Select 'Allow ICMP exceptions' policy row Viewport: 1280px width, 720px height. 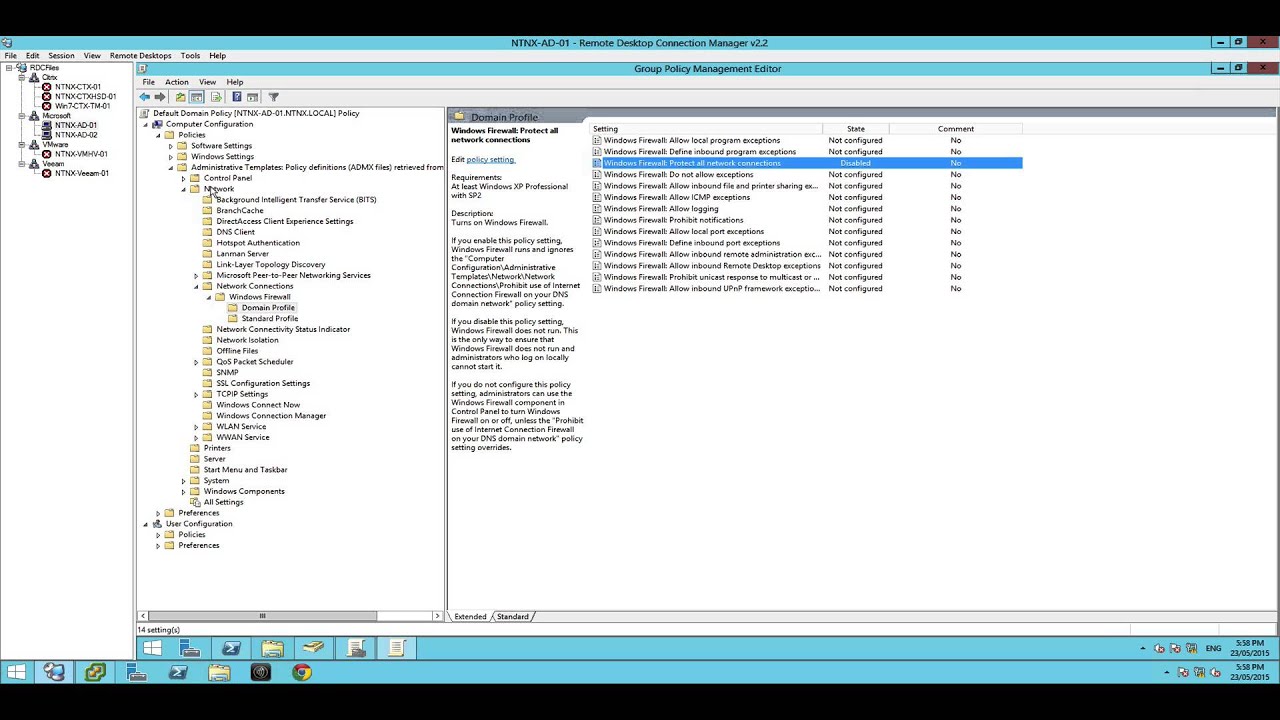807,198
